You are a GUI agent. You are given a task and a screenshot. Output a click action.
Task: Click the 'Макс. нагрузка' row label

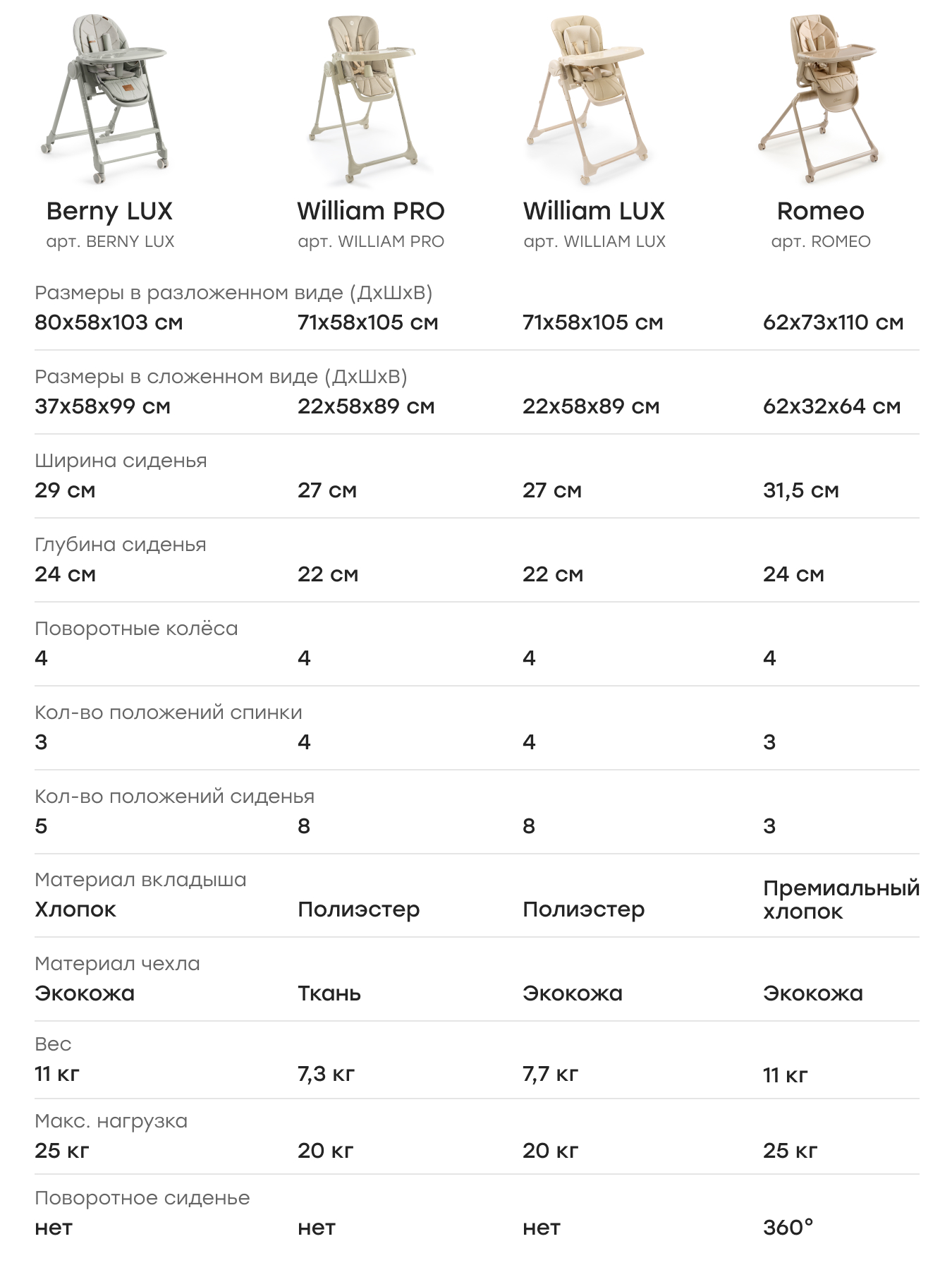(x=111, y=1121)
